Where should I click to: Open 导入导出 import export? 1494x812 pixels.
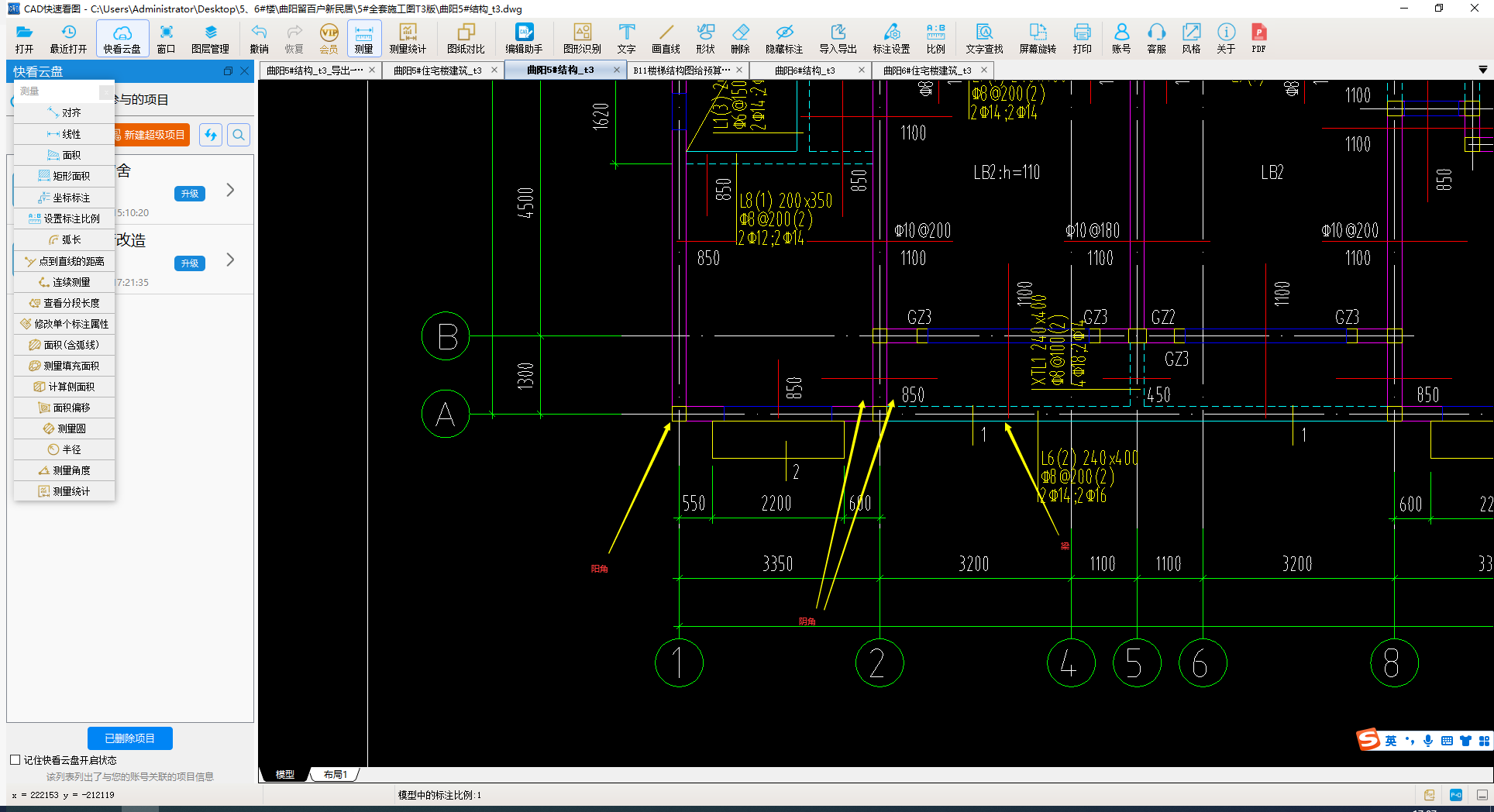pyautogui.click(x=838, y=38)
